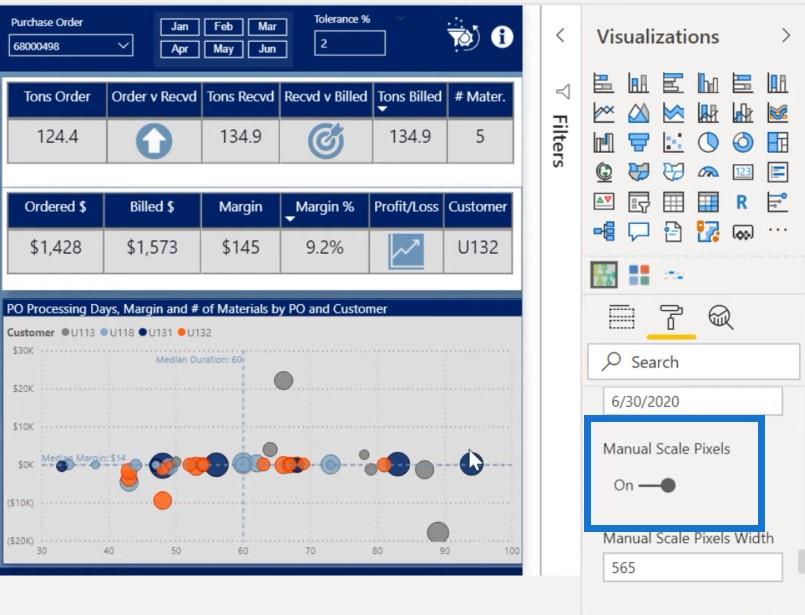Select the Jun month button
Viewport: 805px width, 615px height.
pos(267,49)
